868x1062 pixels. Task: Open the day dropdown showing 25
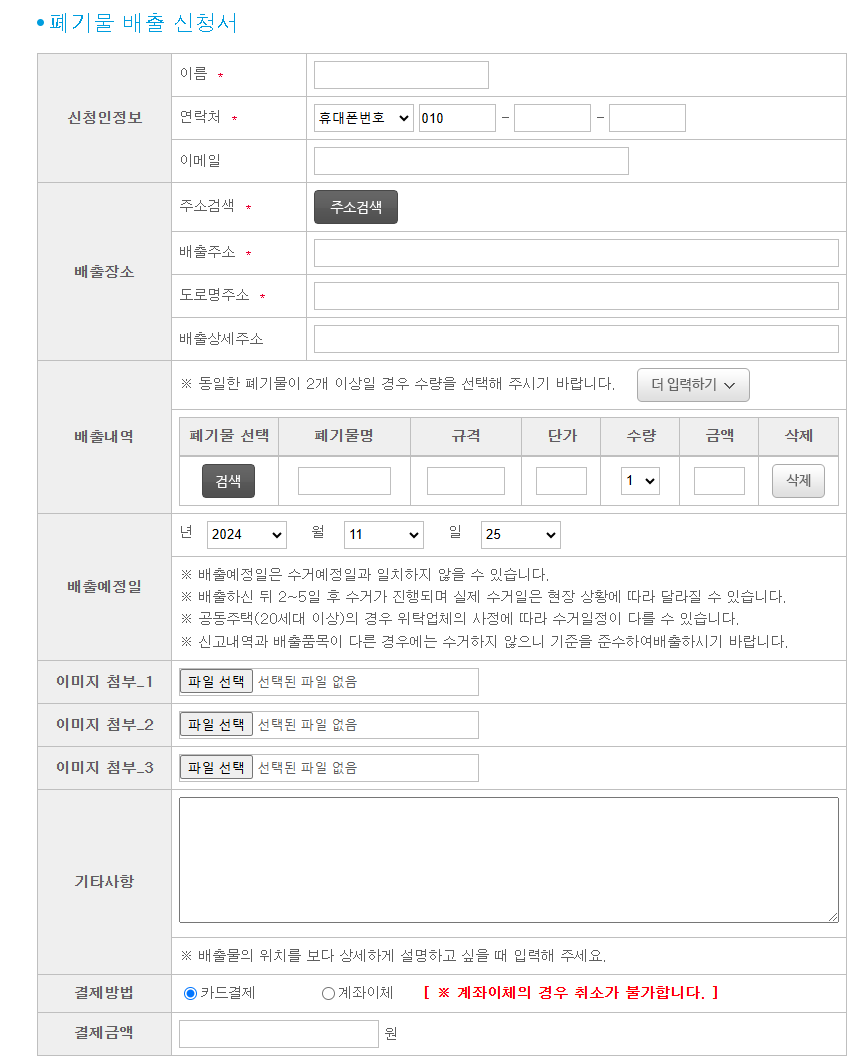click(521, 534)
